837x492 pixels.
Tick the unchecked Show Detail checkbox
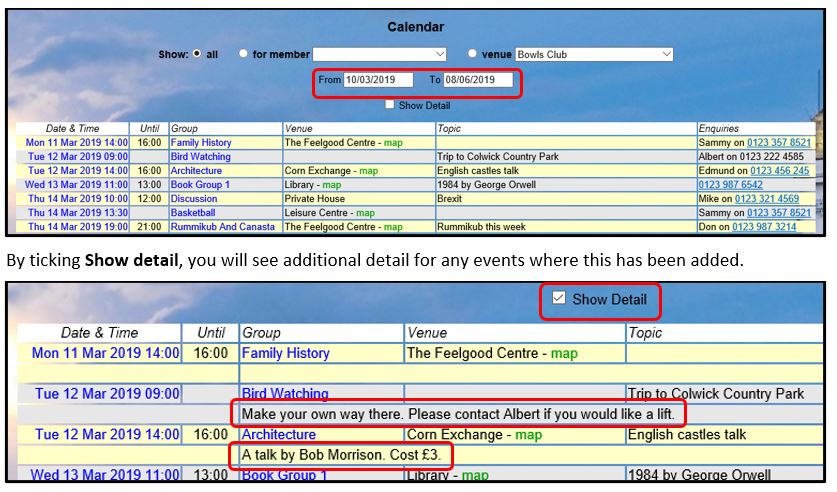click(x=390, y=105)
